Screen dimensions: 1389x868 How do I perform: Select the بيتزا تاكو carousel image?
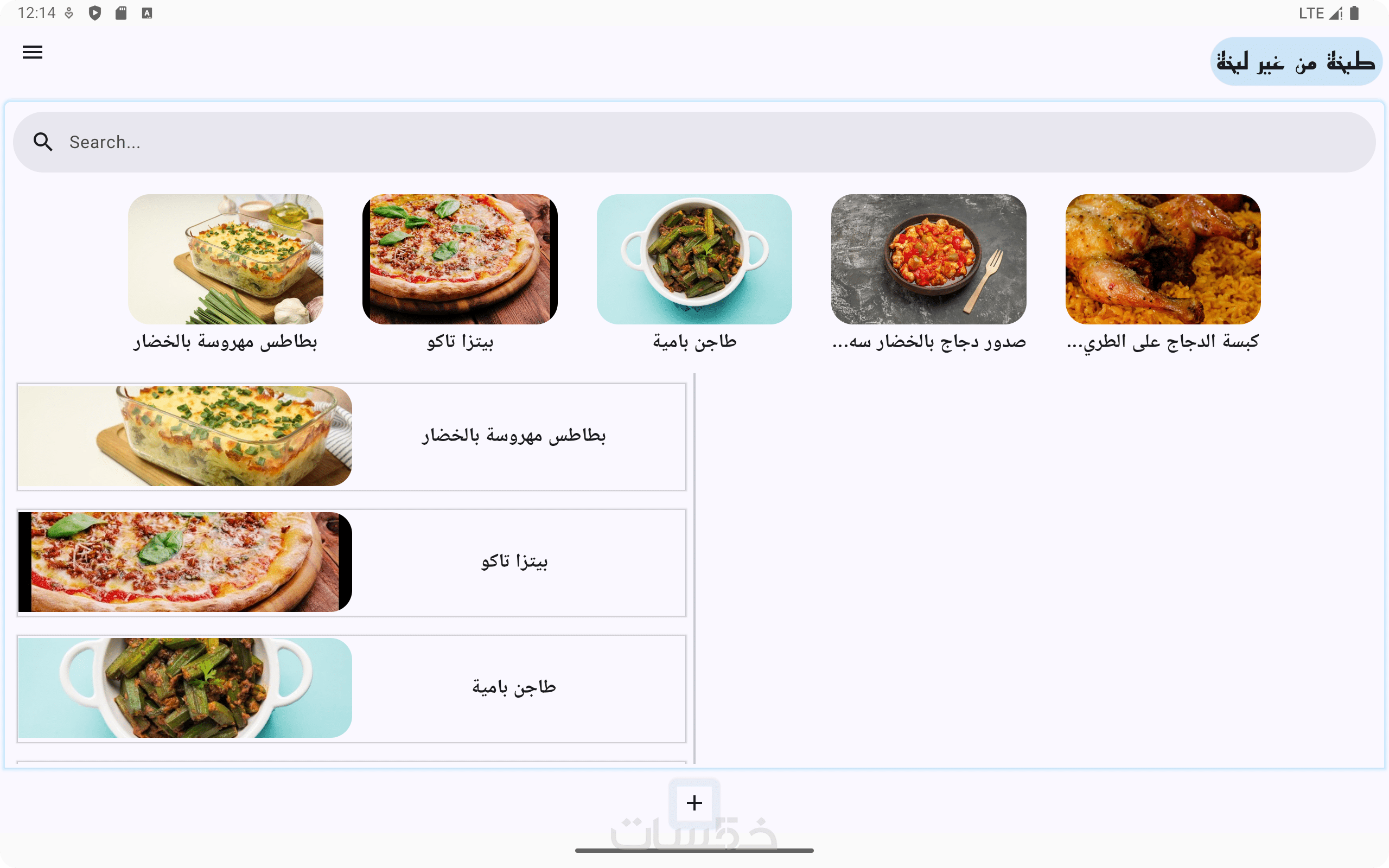coord(460,259)
